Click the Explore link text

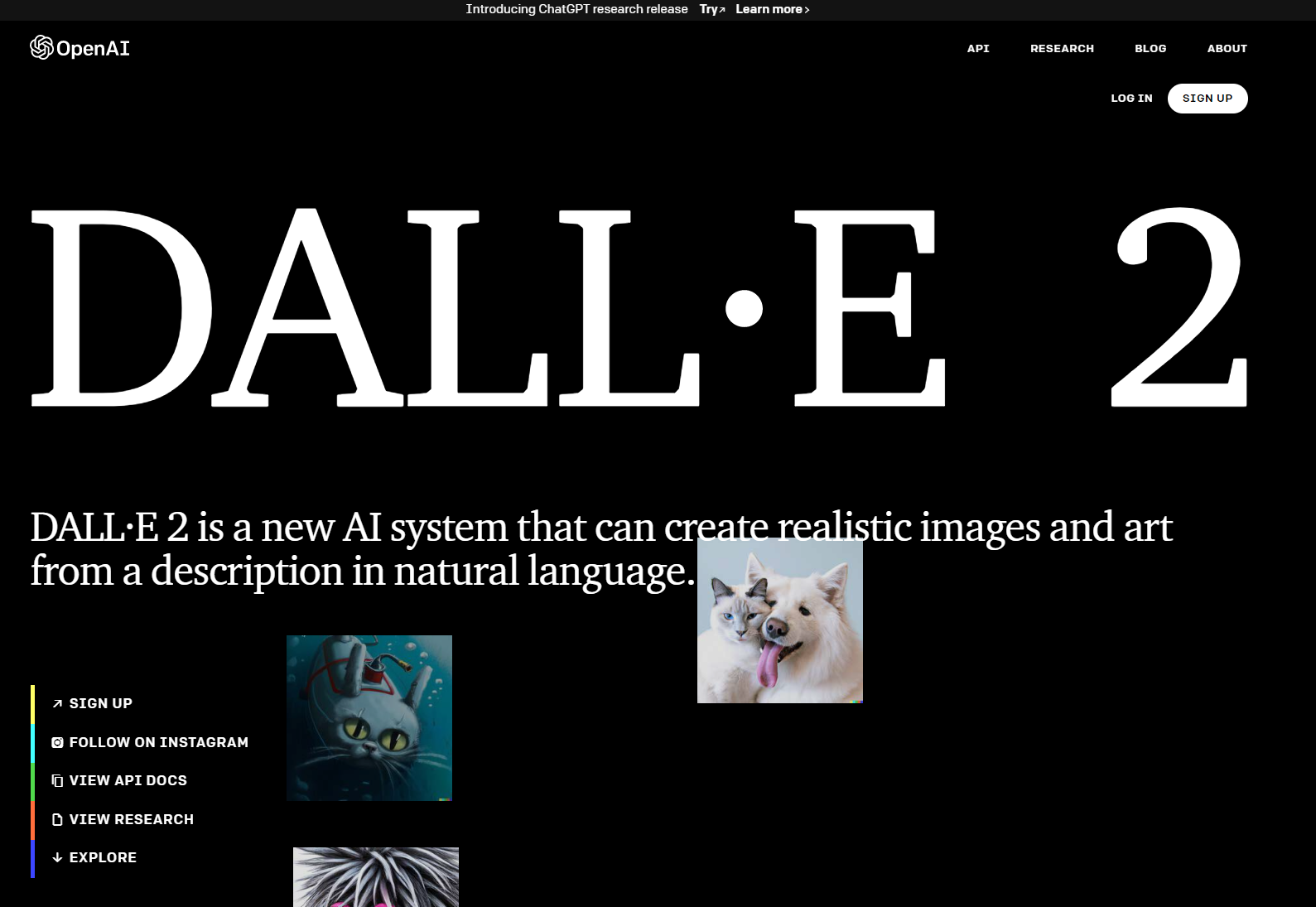(103, 857)
